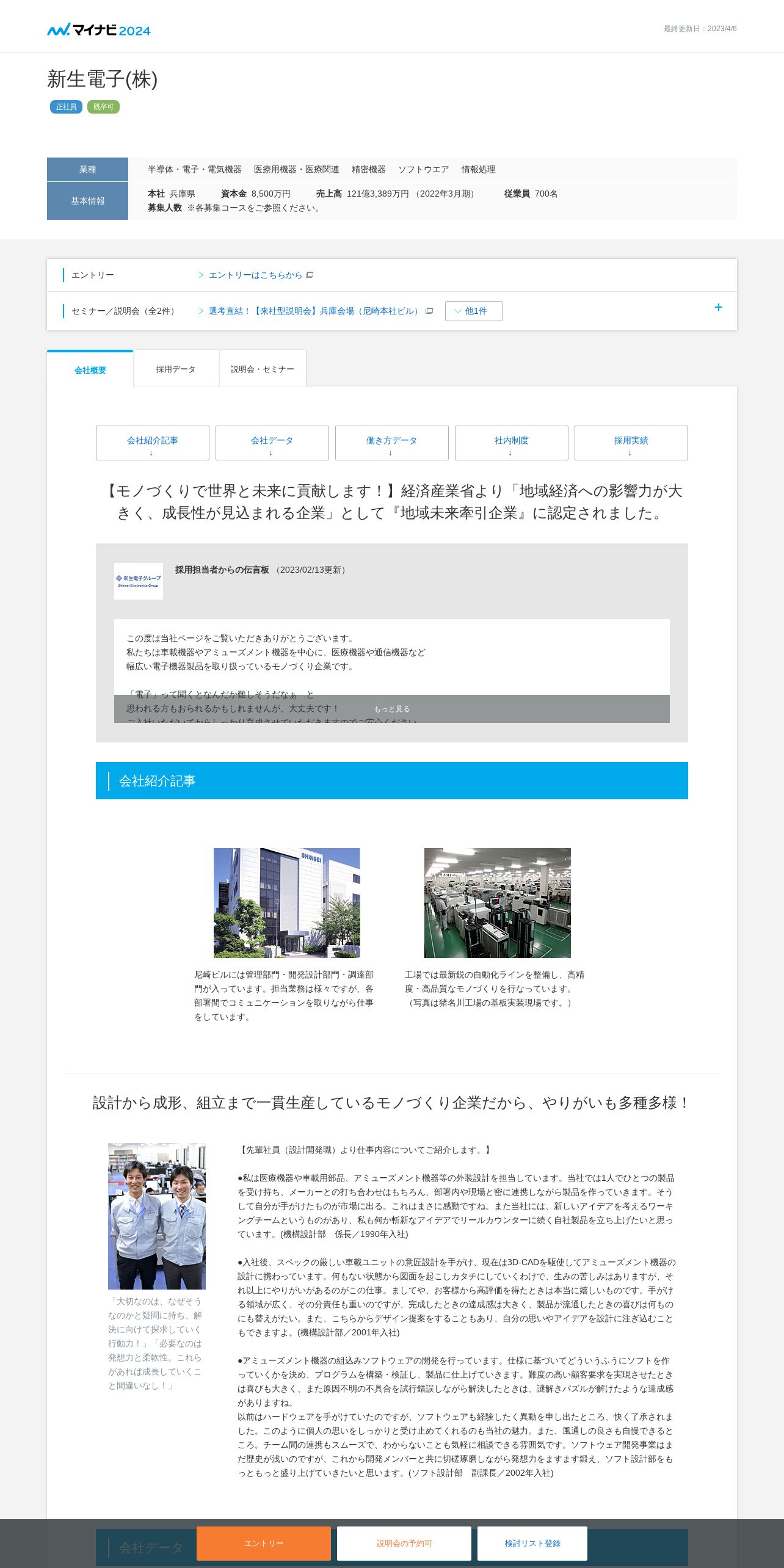
Task: Click the マイナビ2024 logo
Action: pos(99,29)
